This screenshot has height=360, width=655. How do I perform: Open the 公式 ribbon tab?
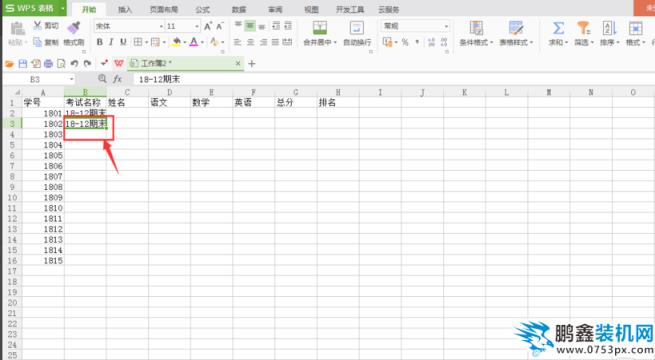203,9
